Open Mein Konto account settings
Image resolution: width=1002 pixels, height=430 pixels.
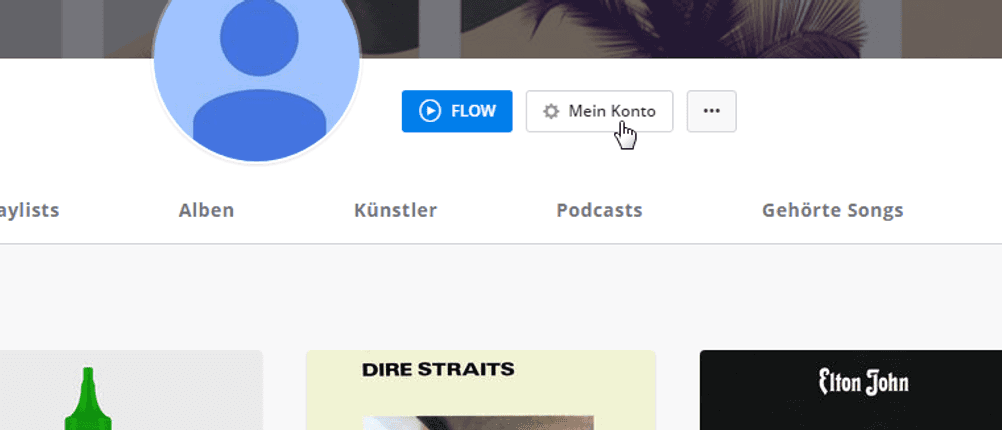point(599,111)
